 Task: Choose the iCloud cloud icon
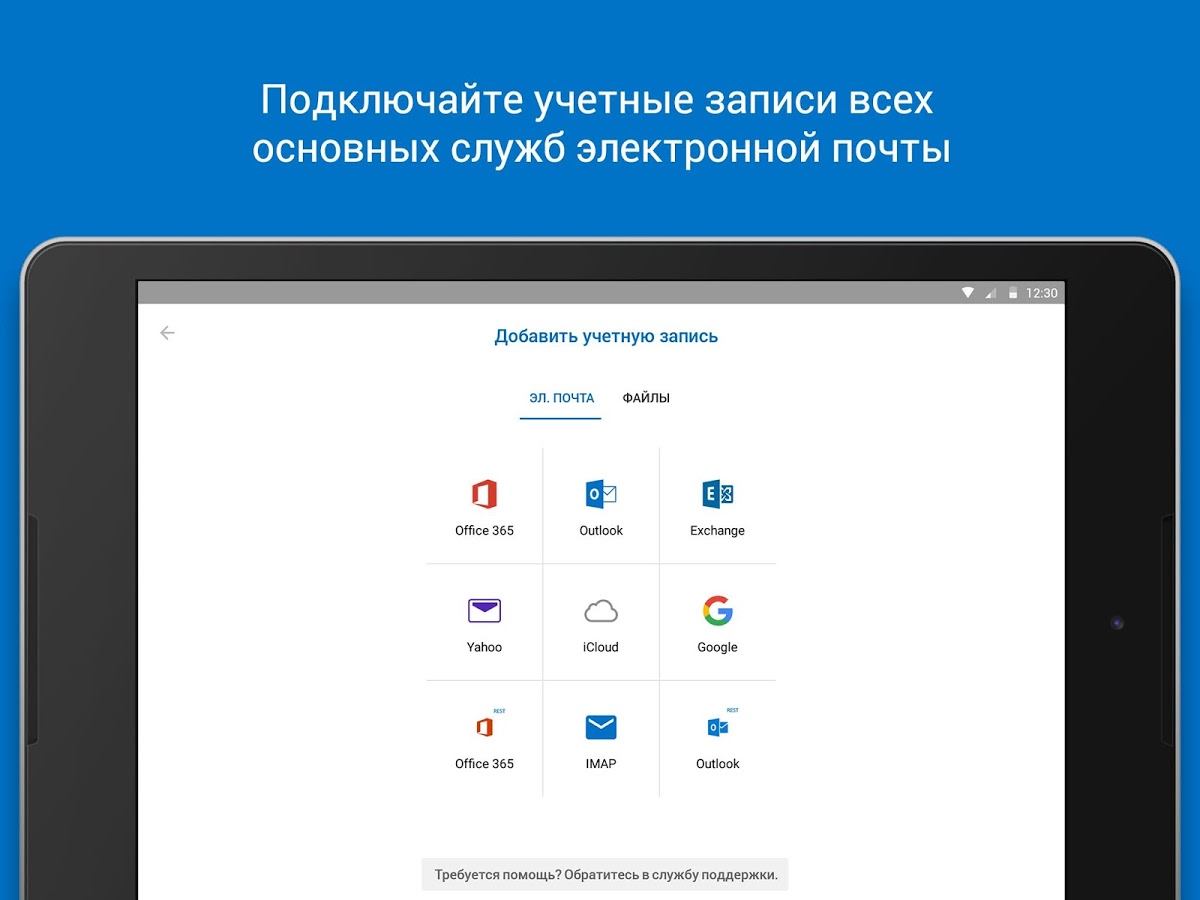601,611
